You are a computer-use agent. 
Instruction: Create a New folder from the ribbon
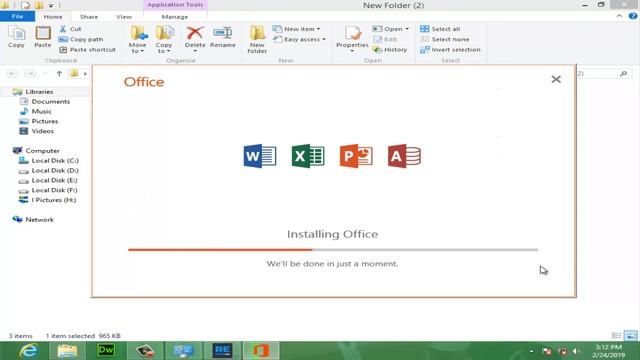click(x=257, y=39)
